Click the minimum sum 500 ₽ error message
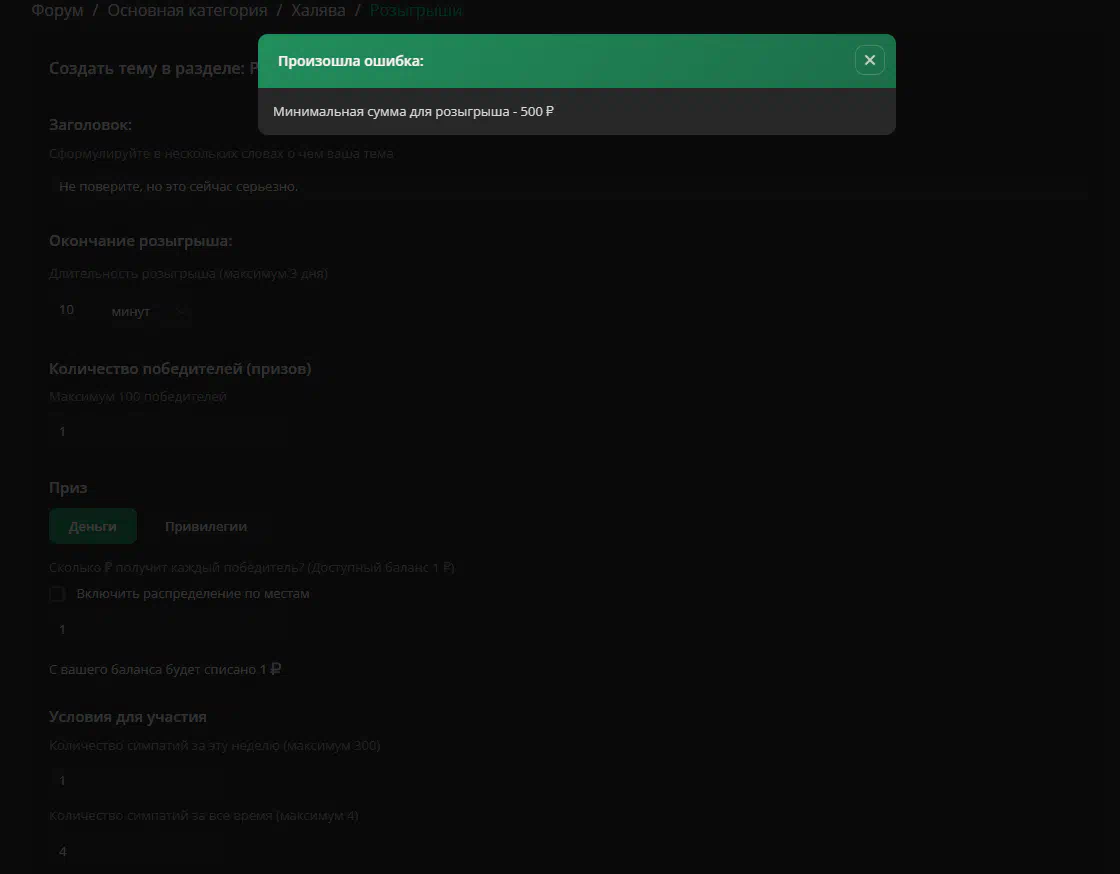 coord(413,111)
